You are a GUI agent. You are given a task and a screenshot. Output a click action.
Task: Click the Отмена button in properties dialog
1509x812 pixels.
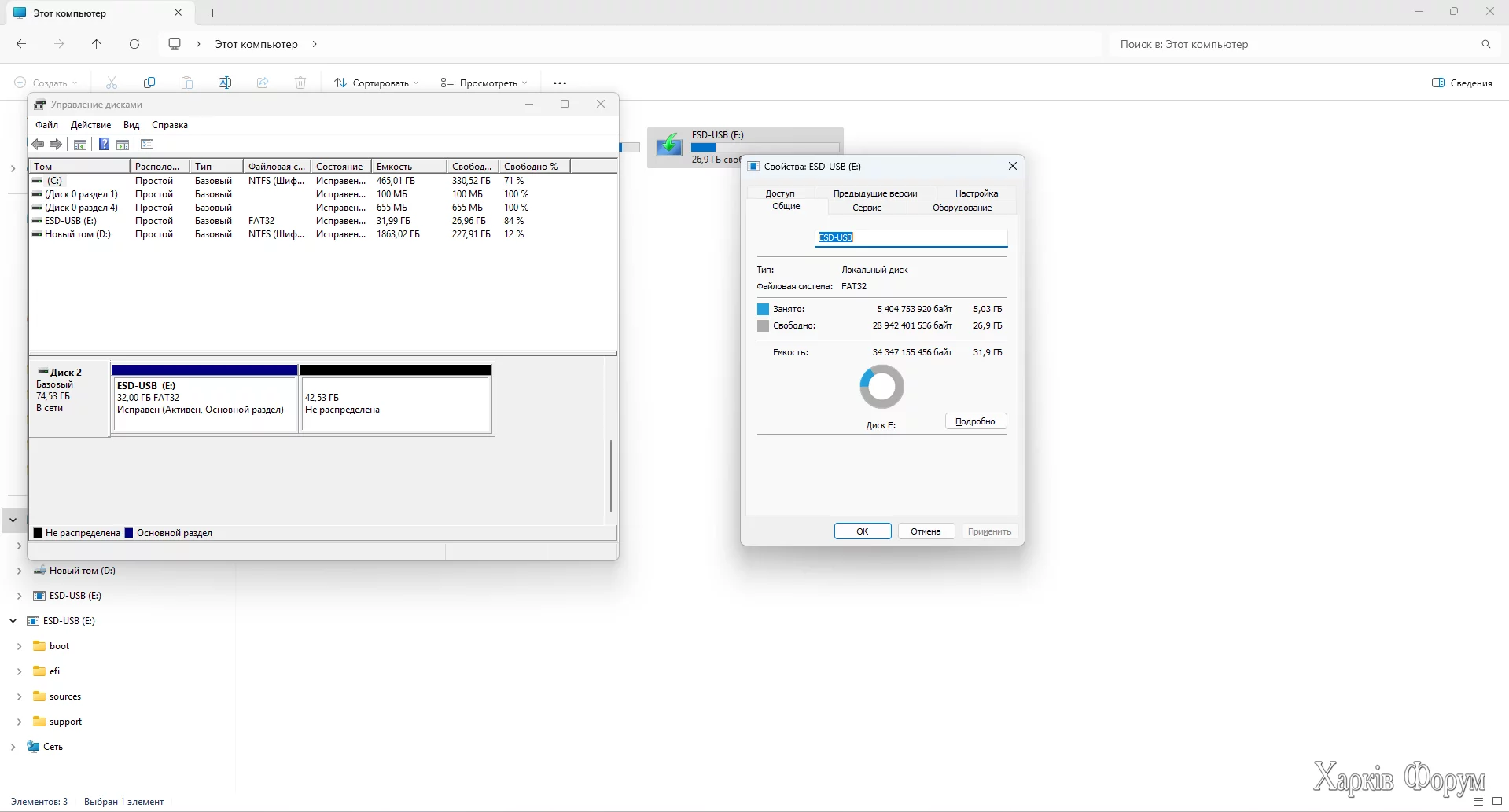click(x=926, y=531)
